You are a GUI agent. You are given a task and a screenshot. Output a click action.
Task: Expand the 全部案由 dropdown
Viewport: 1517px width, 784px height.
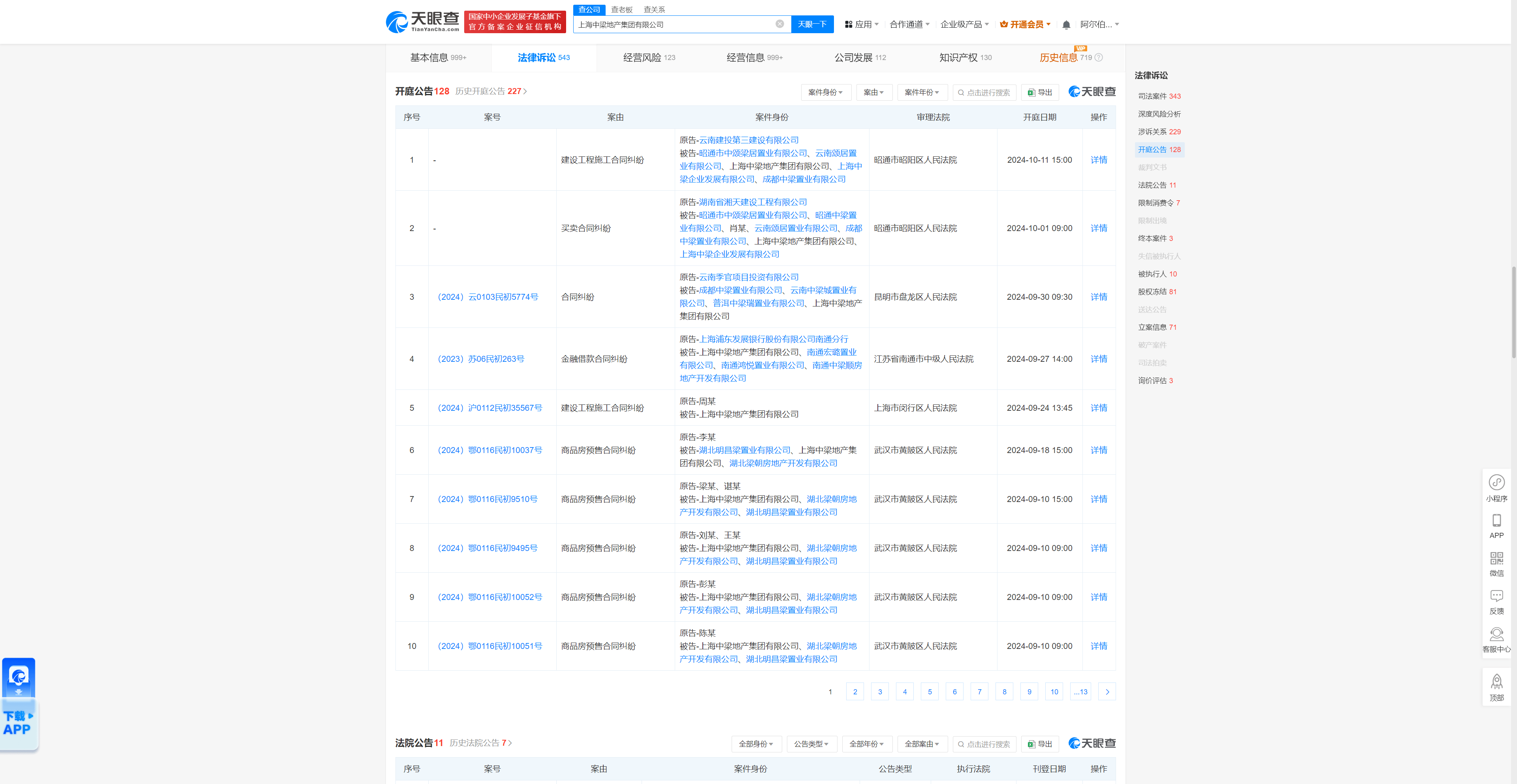tap(922, 744)
